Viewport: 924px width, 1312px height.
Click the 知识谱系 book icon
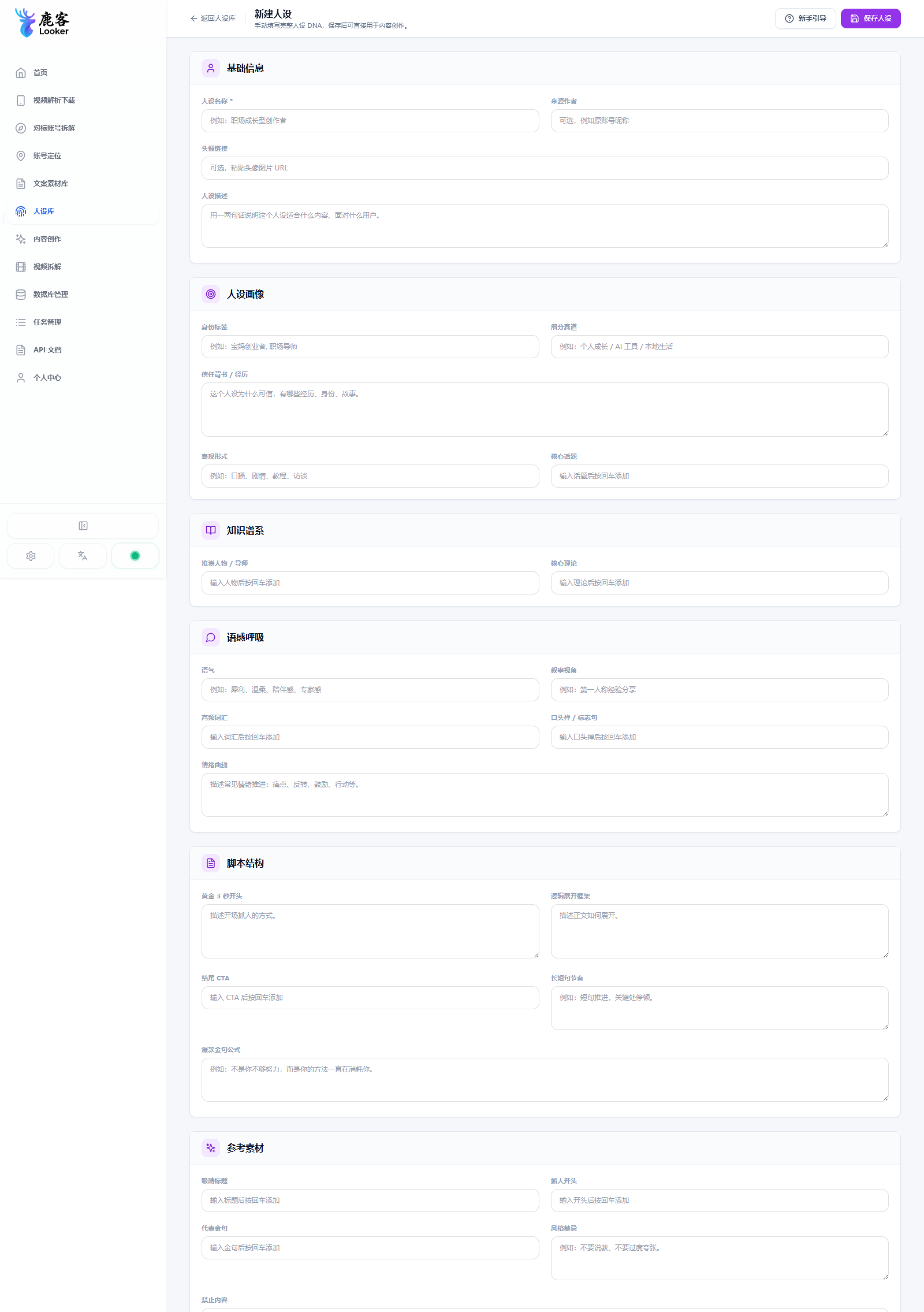211,530
